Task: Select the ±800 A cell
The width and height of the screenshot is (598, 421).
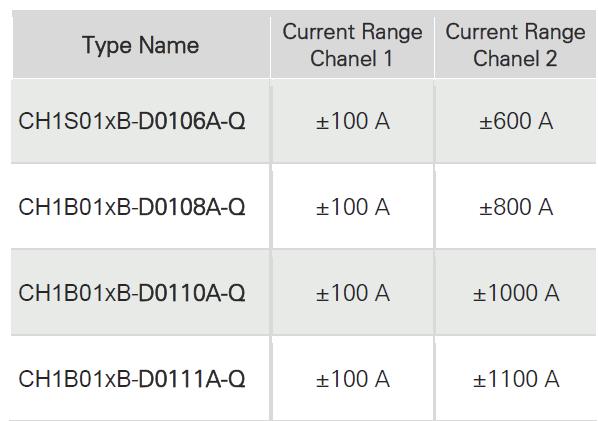Action: tap(516, 207)
